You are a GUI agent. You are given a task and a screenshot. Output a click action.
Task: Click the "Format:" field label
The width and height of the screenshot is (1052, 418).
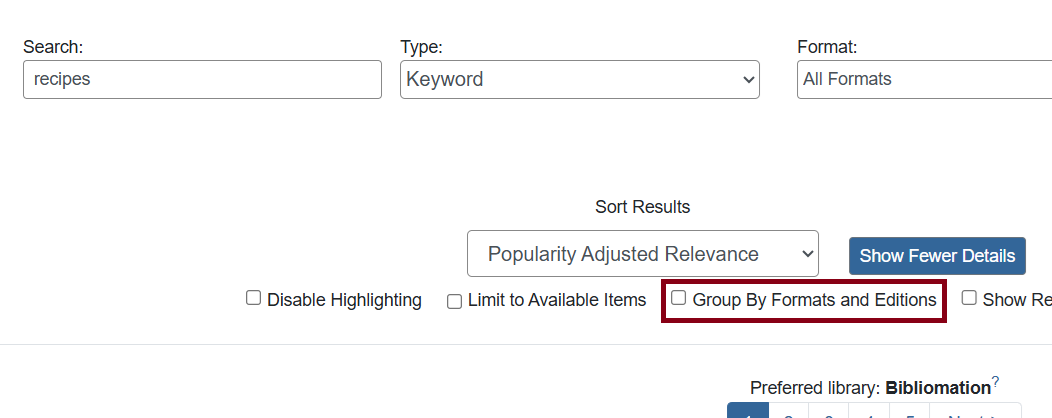(x=827, y=47)
